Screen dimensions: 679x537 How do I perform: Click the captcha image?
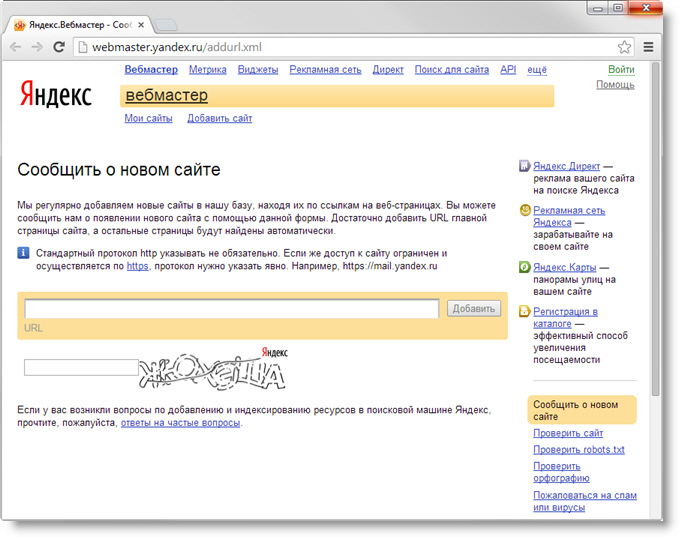(213, 369)
